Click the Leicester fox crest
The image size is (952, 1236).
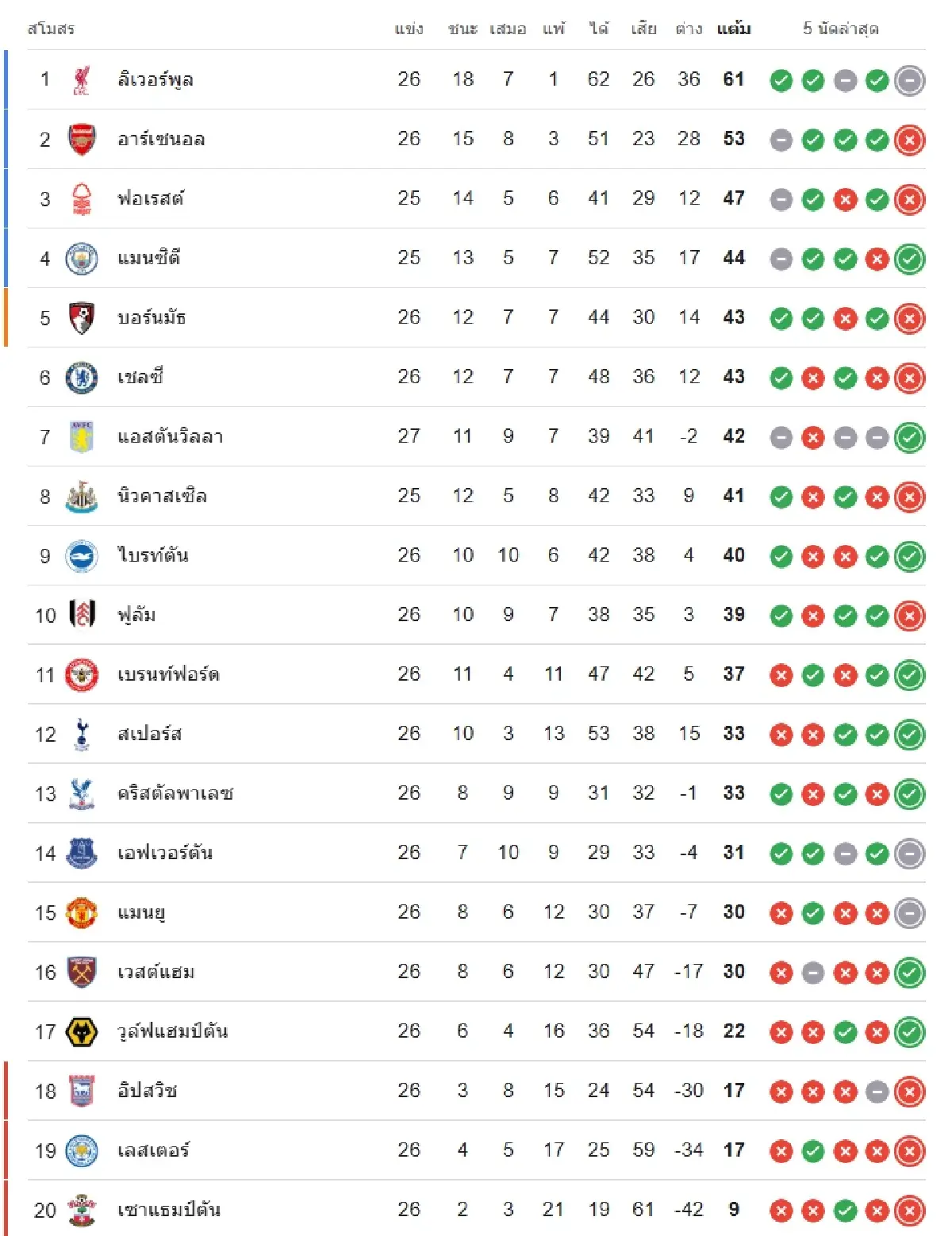tap(81, 1150)
